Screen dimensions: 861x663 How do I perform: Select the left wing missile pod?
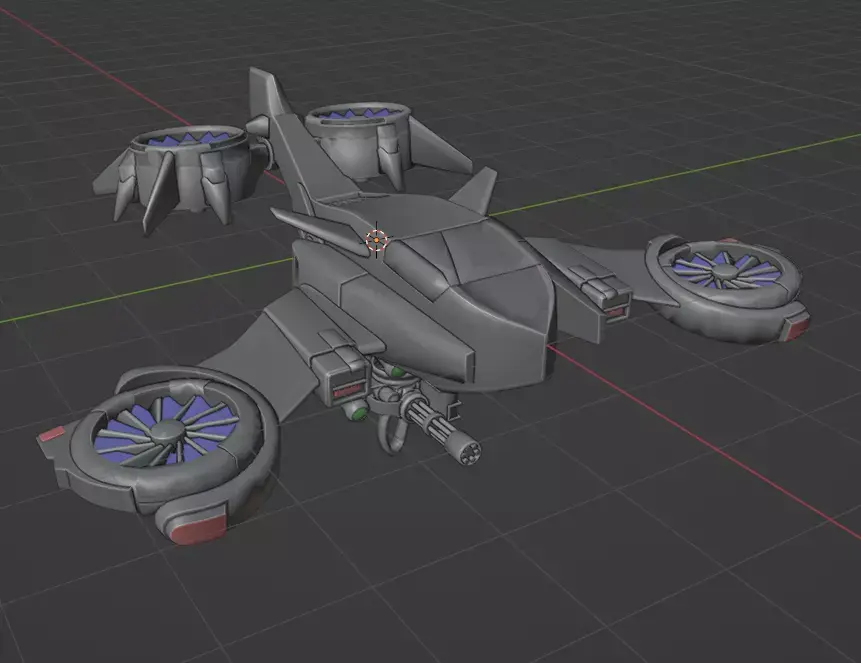(343, 371)
